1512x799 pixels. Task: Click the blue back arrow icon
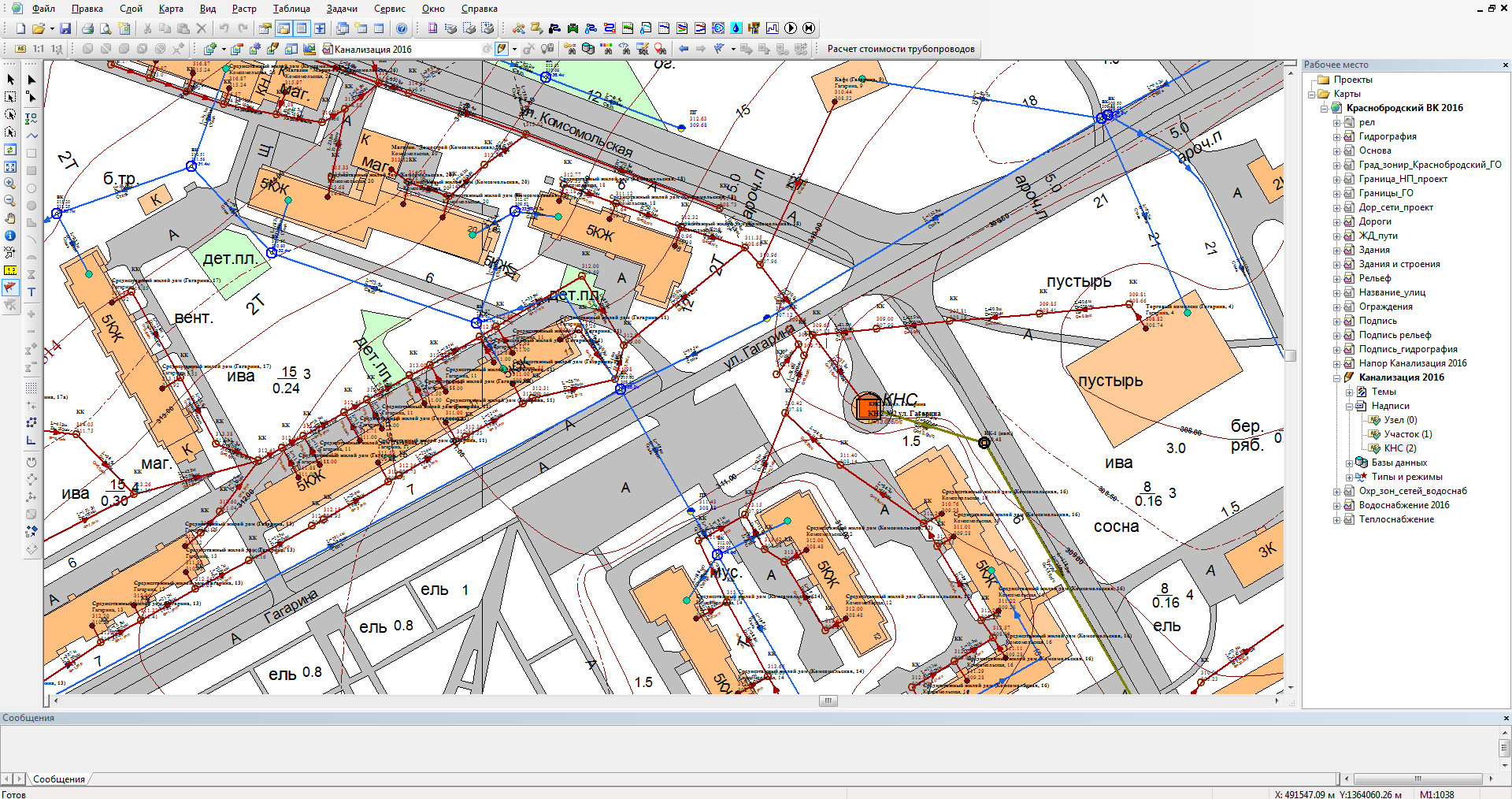tap(683, 49)
